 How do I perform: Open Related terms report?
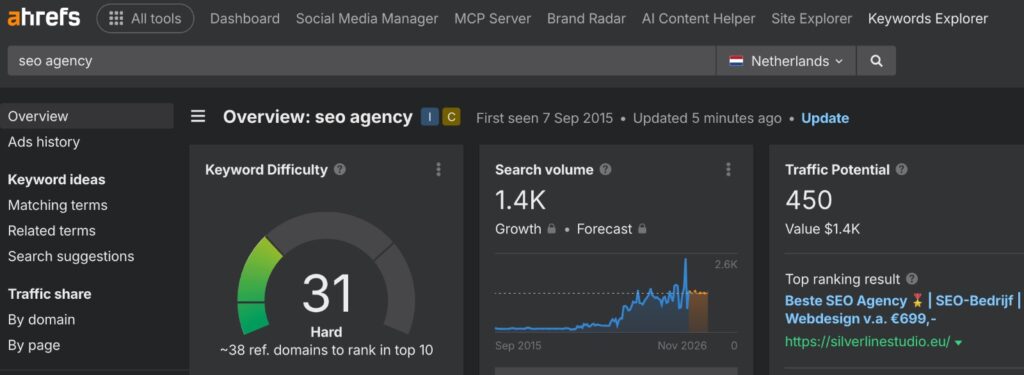pyautogui.click(x=52, y=231)
